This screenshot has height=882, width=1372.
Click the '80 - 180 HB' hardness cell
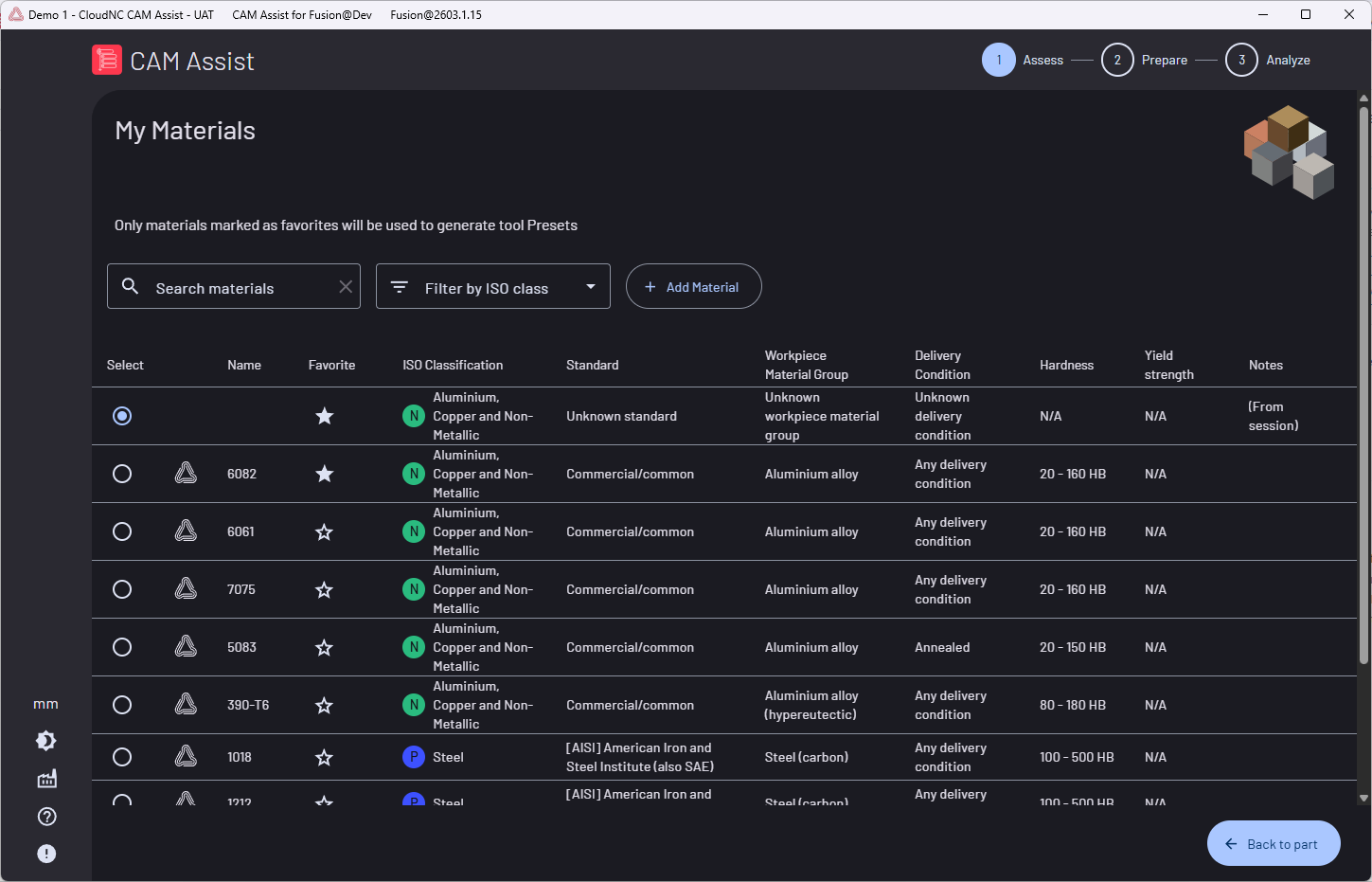1073,705
